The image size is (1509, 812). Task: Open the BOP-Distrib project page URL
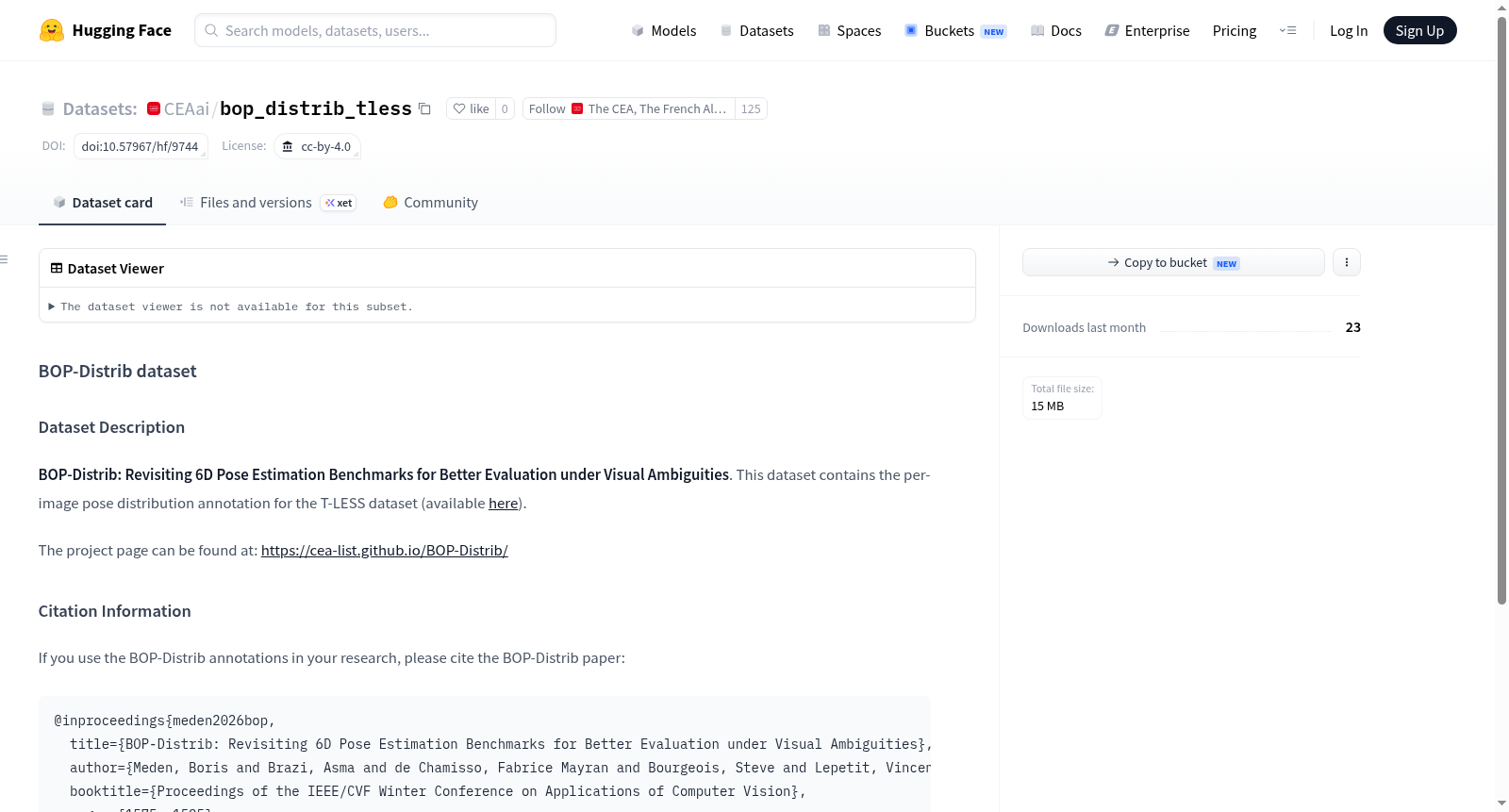point(385,551)
